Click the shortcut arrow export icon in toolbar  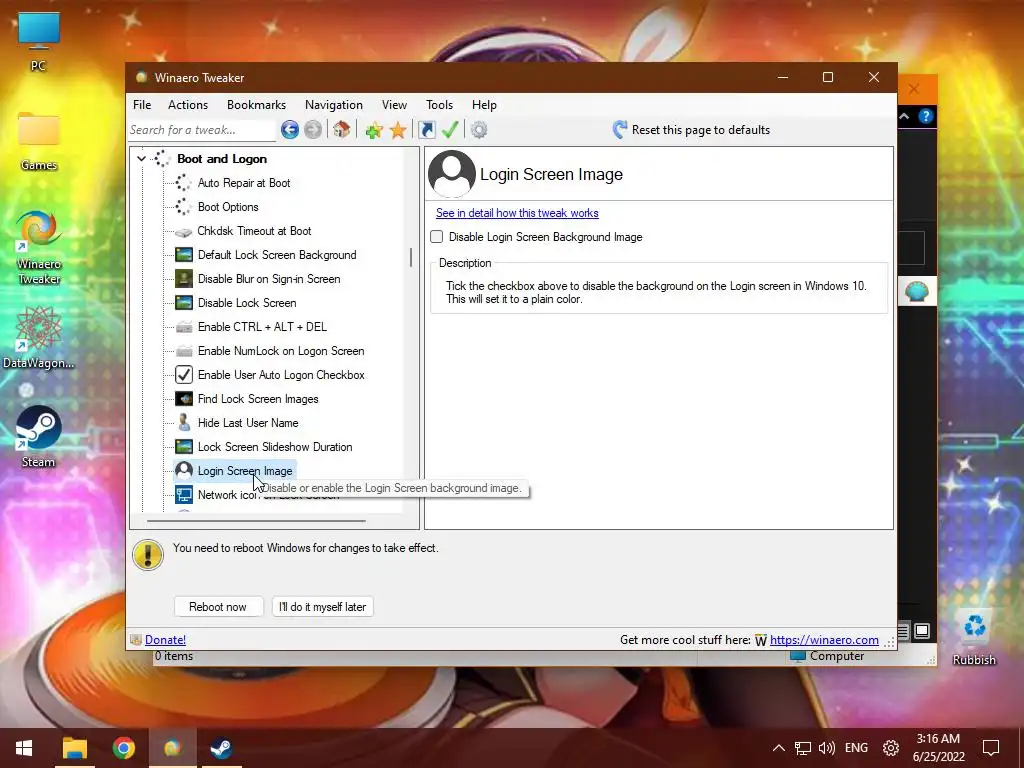[x=426, y=129]
